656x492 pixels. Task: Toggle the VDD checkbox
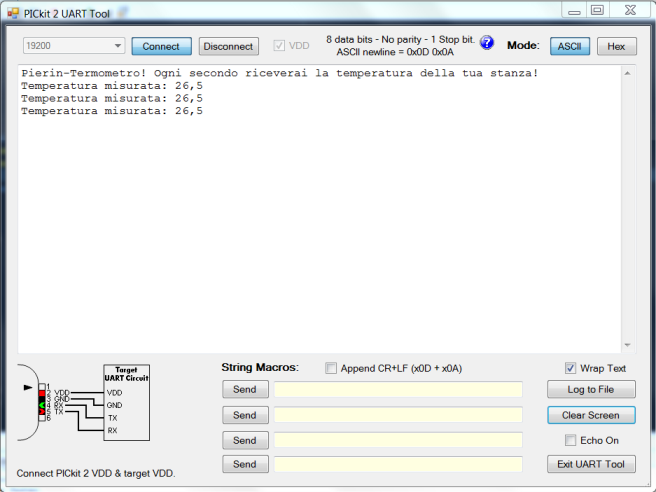[279, 46]
